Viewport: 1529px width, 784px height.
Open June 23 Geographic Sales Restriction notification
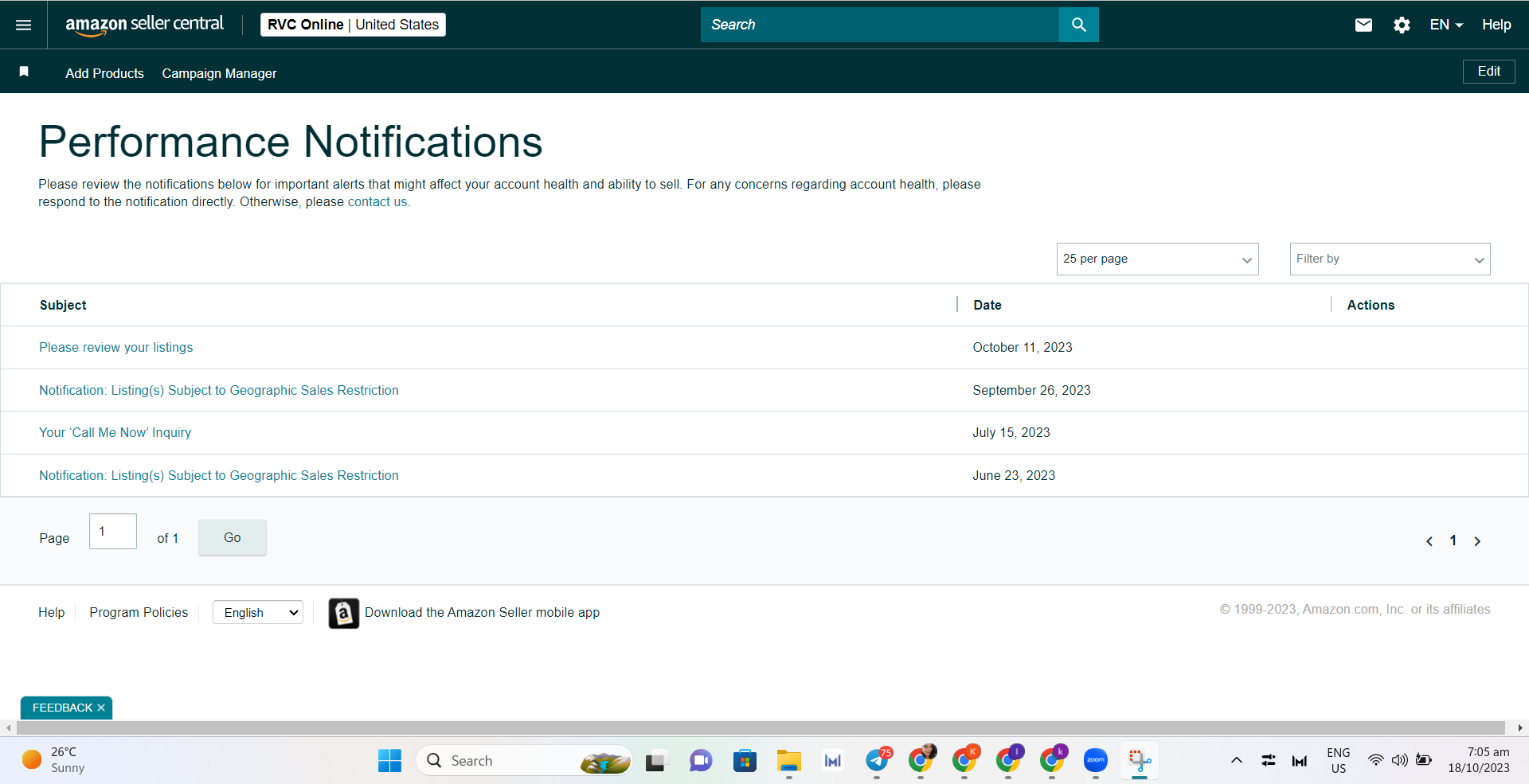tap(219, 476)
